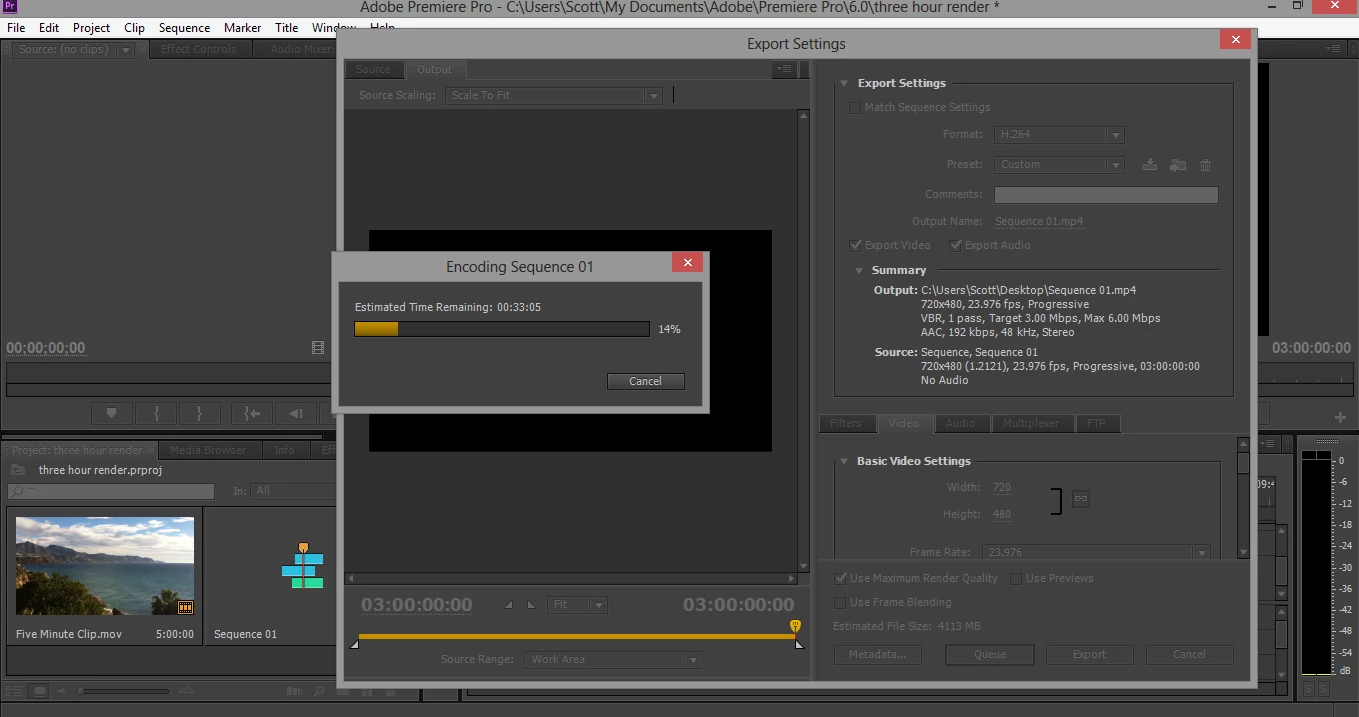The image size is (1359, 717).
Task: Click the Set In Point triangle icon
Action: pyautogui.click(x=508, y=605)
